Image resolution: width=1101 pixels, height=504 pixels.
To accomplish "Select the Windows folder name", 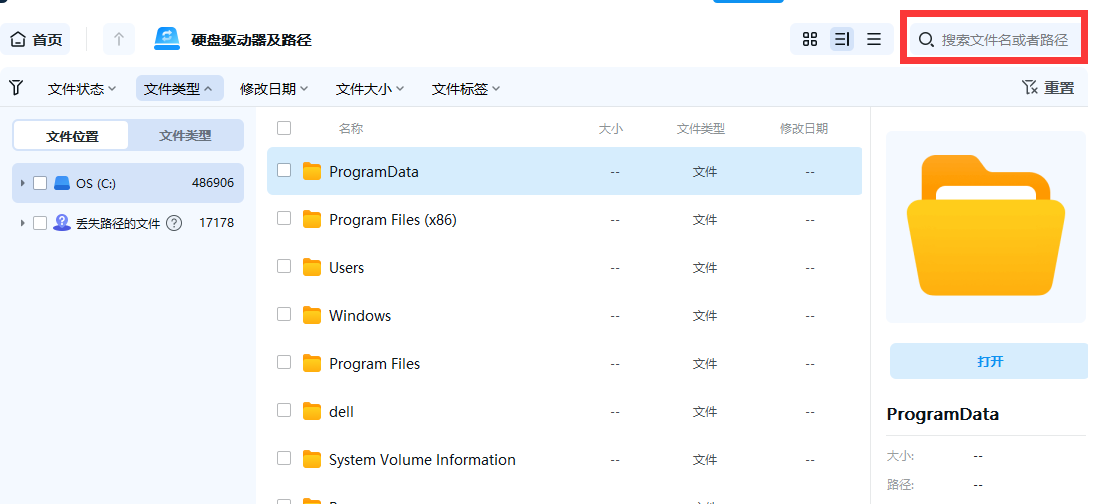I will click(360, 316).
